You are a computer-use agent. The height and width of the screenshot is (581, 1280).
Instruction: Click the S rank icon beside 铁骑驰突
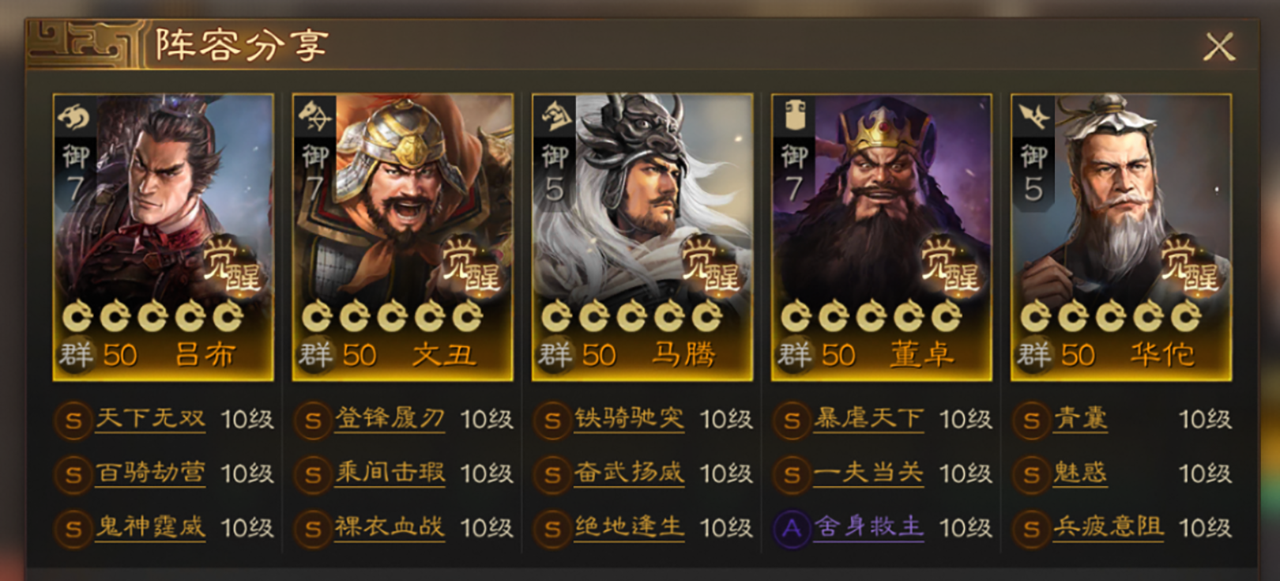pyautogui.click(x=552, y=420)
